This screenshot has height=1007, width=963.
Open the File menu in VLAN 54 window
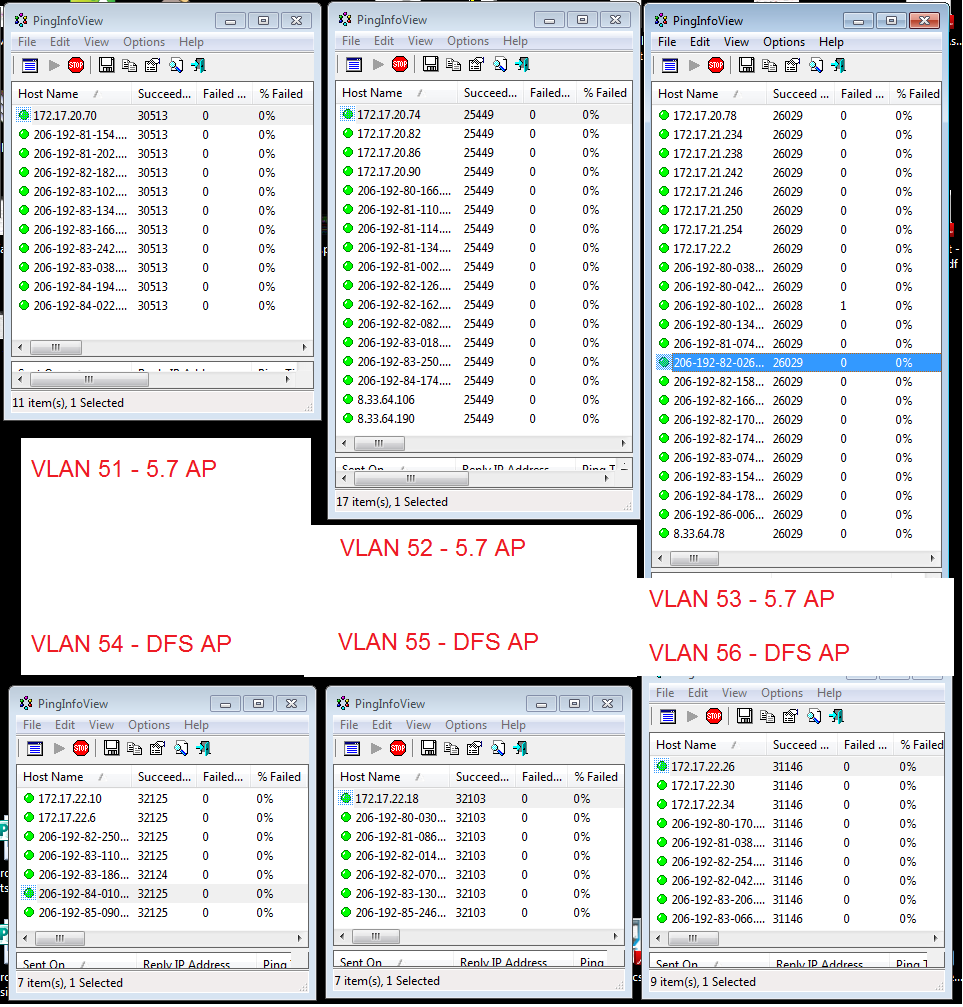[31, 724]
